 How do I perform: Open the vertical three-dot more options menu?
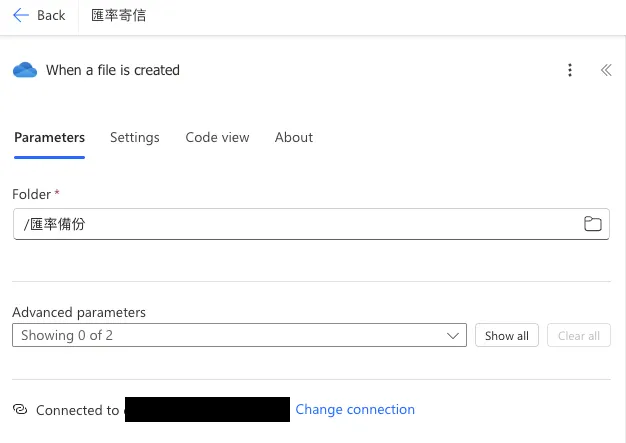(570, 70)
